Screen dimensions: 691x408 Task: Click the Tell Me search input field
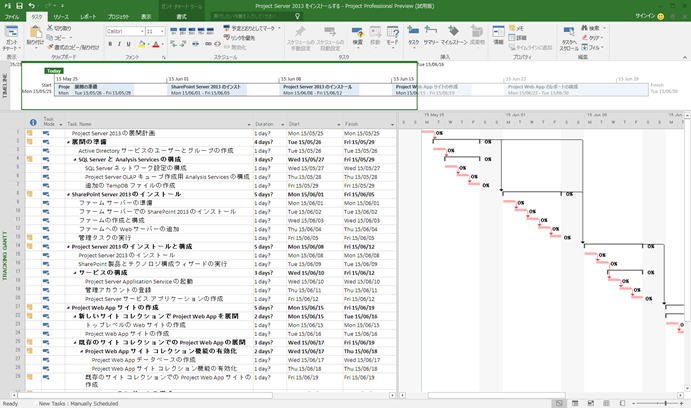pyautogui.click(x=253, y=16)
